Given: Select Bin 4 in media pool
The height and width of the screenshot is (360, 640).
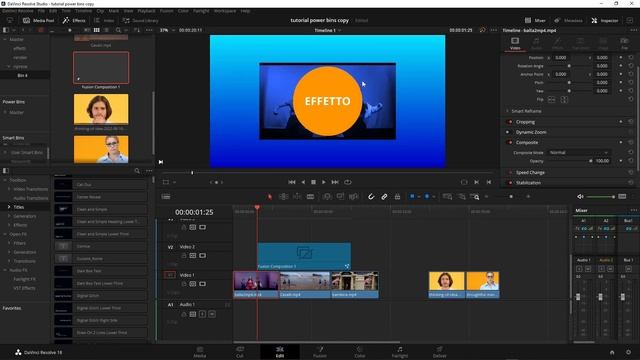Looking at the screenshot, I should pyautogui.click(x=22, y=76).
